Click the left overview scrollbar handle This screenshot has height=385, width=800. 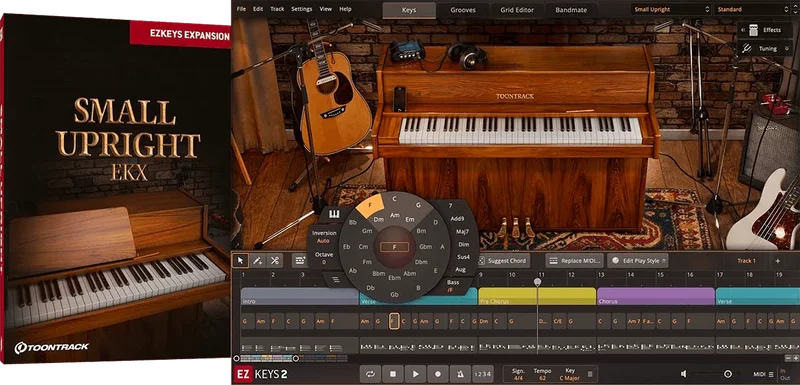(x=236, y=358)
